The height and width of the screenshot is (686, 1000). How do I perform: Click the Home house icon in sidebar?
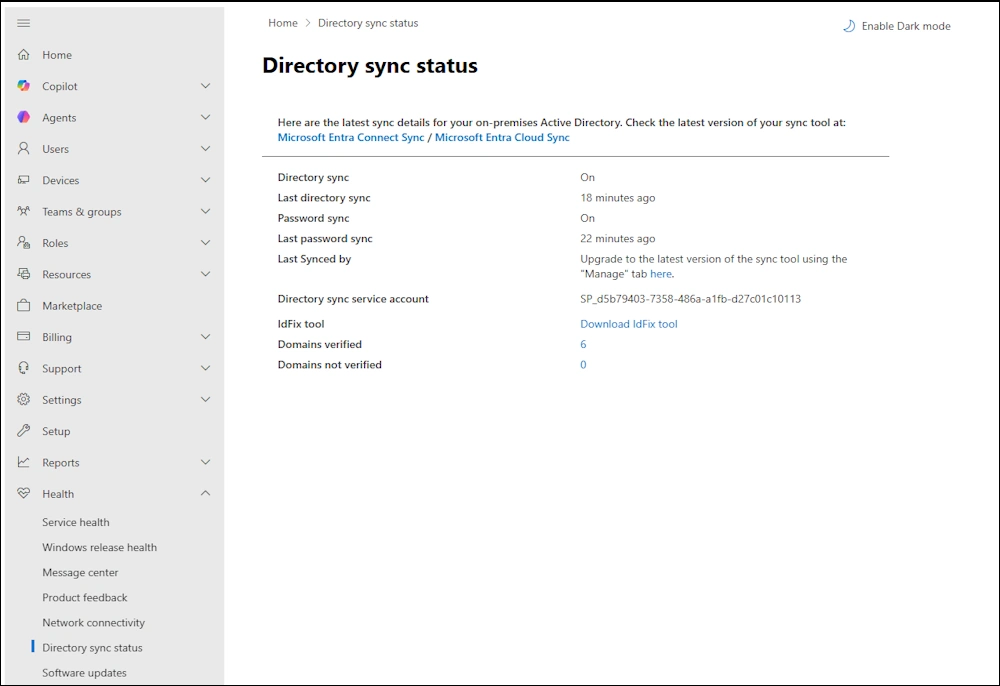24,55
